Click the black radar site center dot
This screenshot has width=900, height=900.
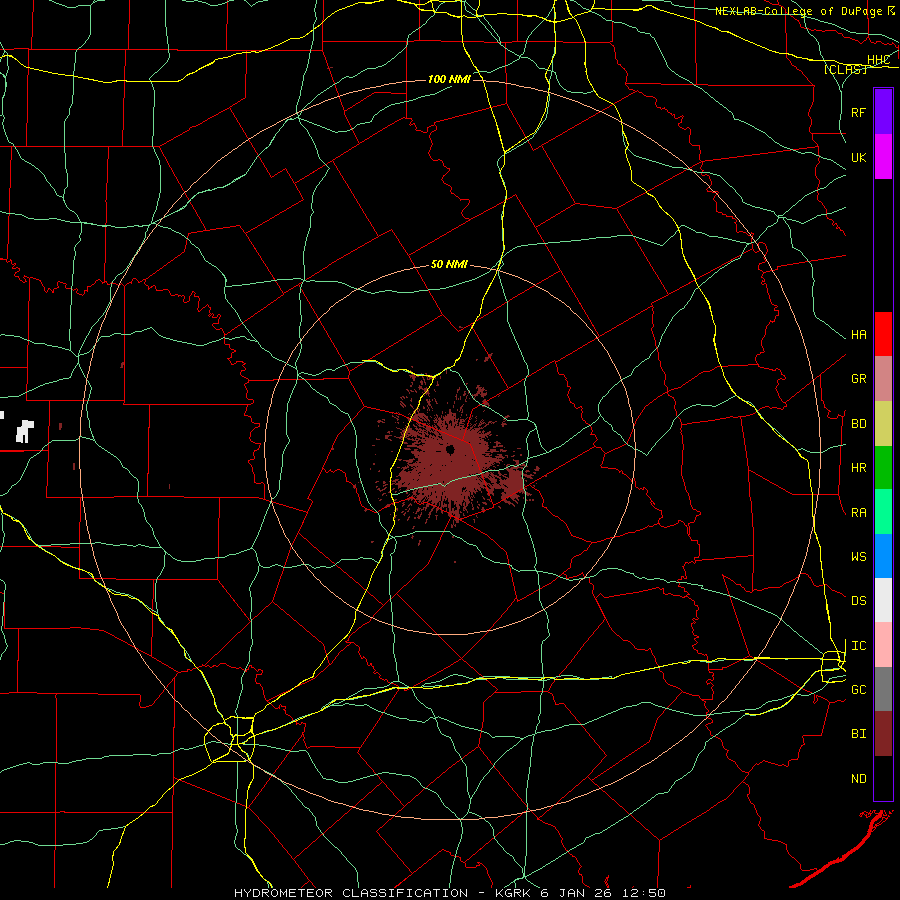(x=451, y=449)
